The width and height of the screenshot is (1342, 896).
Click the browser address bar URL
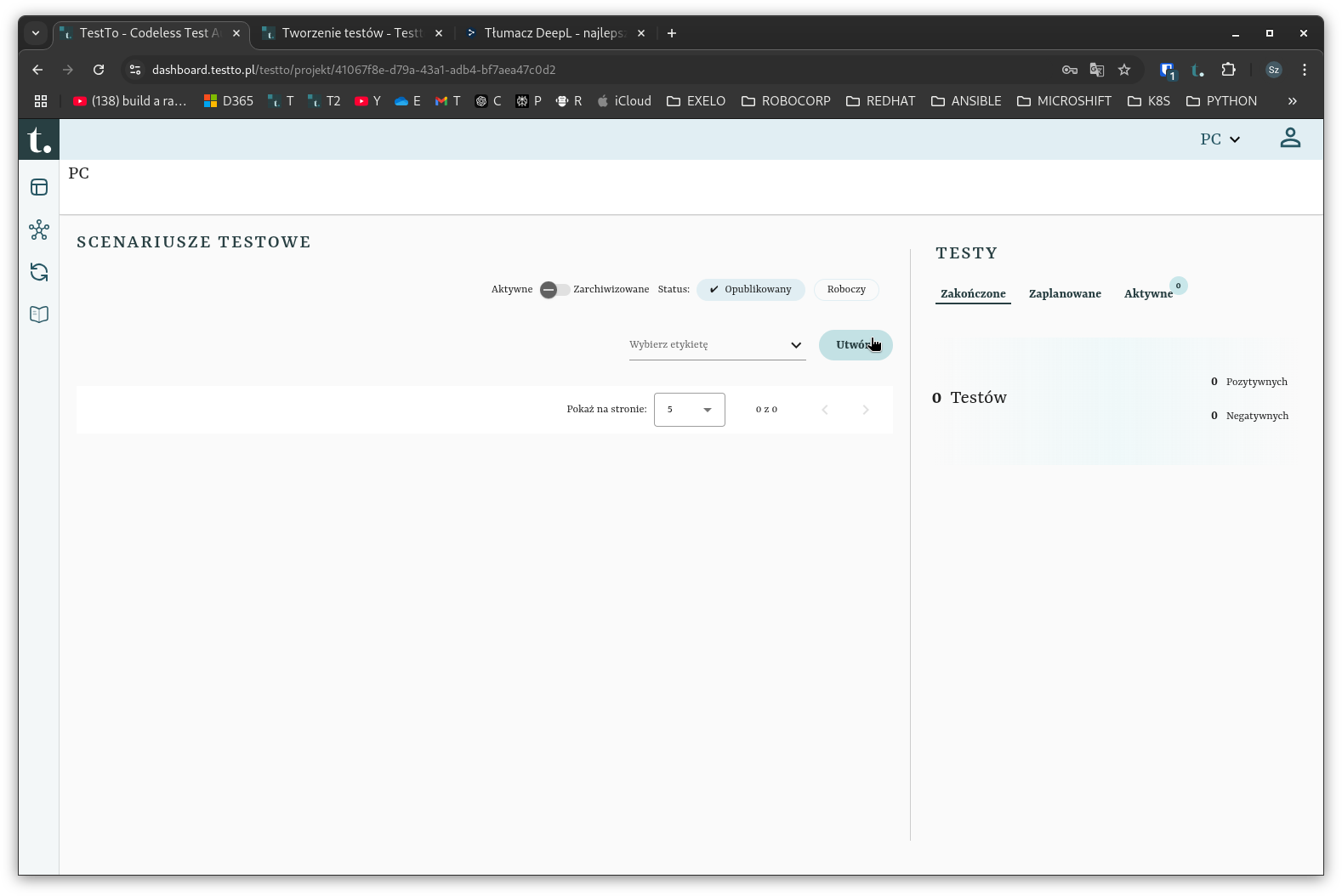pos(353,70)
